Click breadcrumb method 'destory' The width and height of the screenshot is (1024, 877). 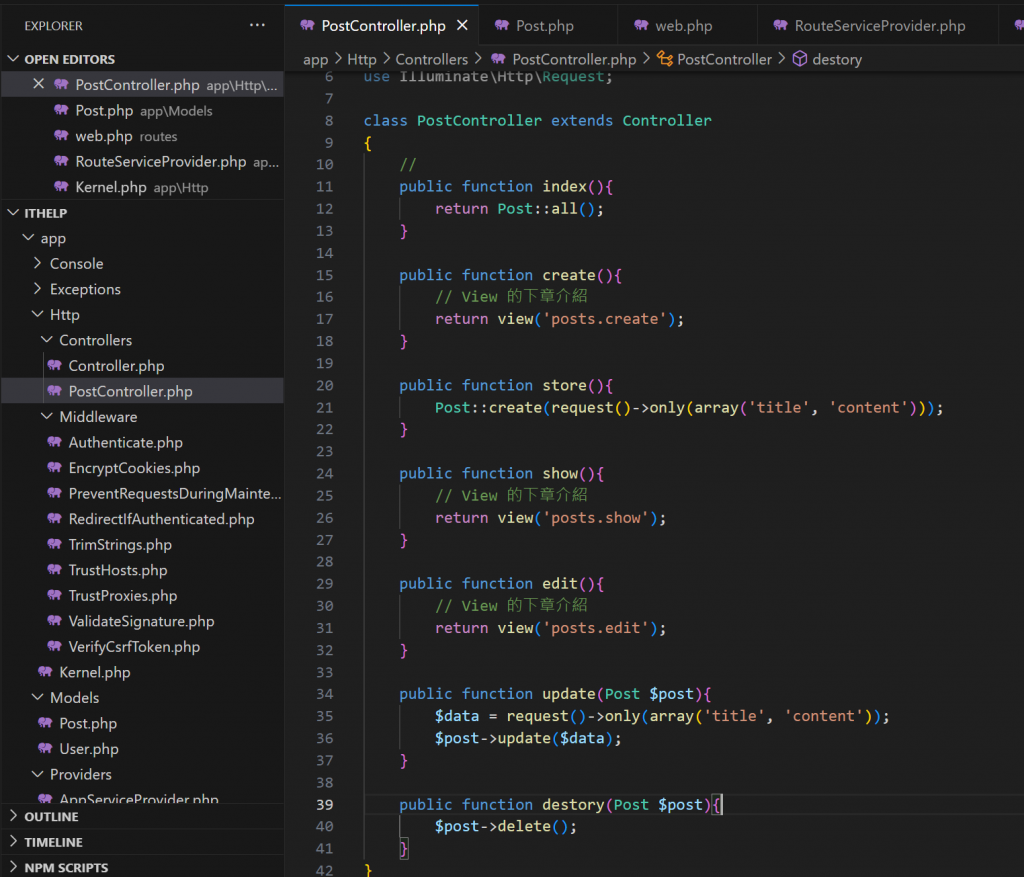click(837, 59)
